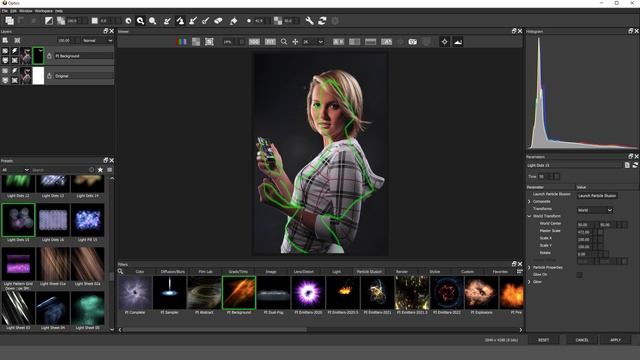Viewport: 640px width, 360px height.
Task: Click the RESET button
Action: 543,340
